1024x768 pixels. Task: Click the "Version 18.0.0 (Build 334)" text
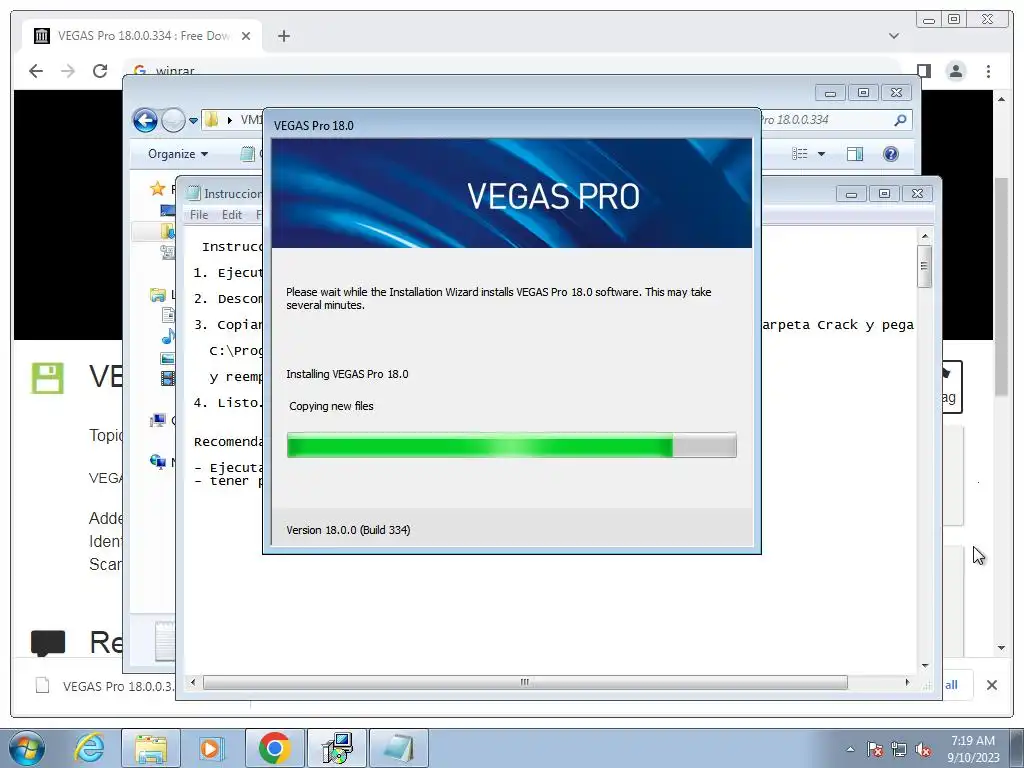(348, 530)
